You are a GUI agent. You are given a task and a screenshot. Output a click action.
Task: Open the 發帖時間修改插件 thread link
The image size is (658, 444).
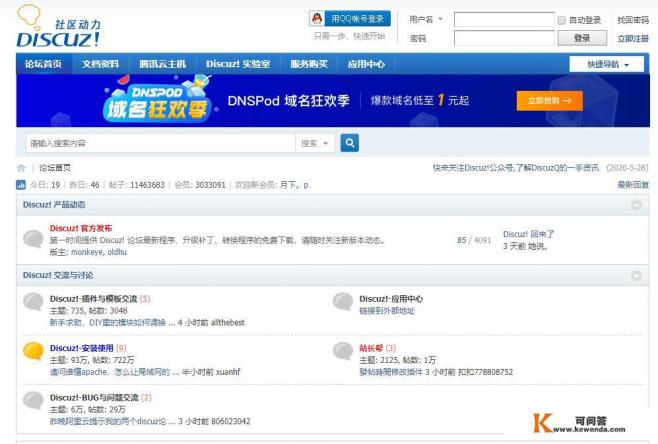(x=391, y=372)
